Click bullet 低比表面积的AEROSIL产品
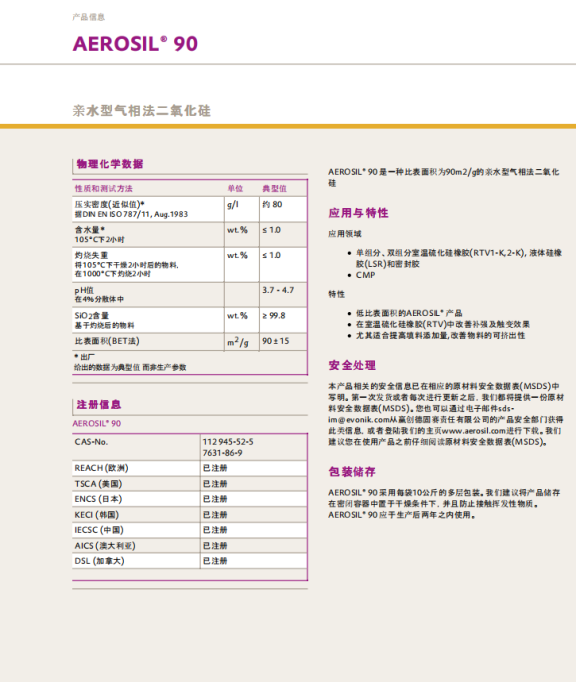 (409, 313)
